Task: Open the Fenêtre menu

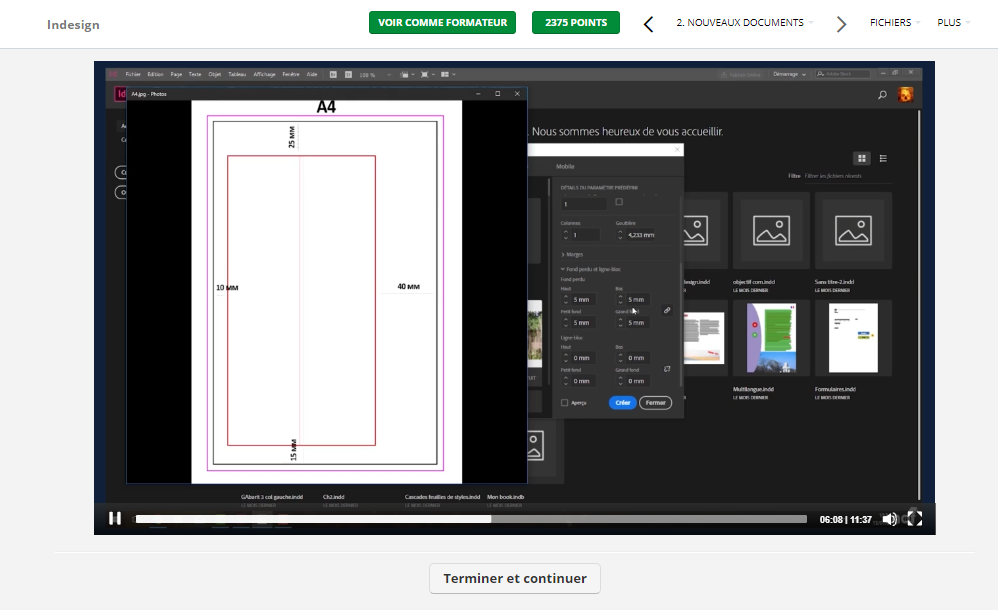Action: point(291,74)
